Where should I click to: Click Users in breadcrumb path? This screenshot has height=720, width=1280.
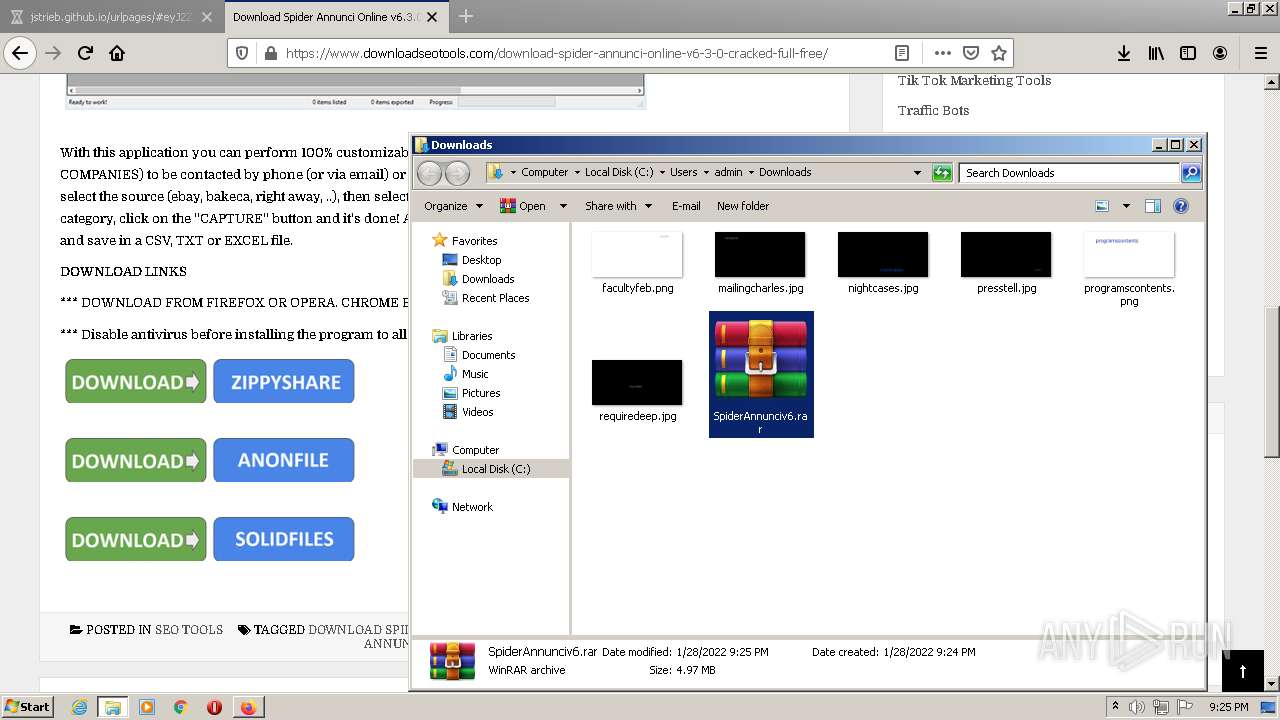[x=684, y=172]
